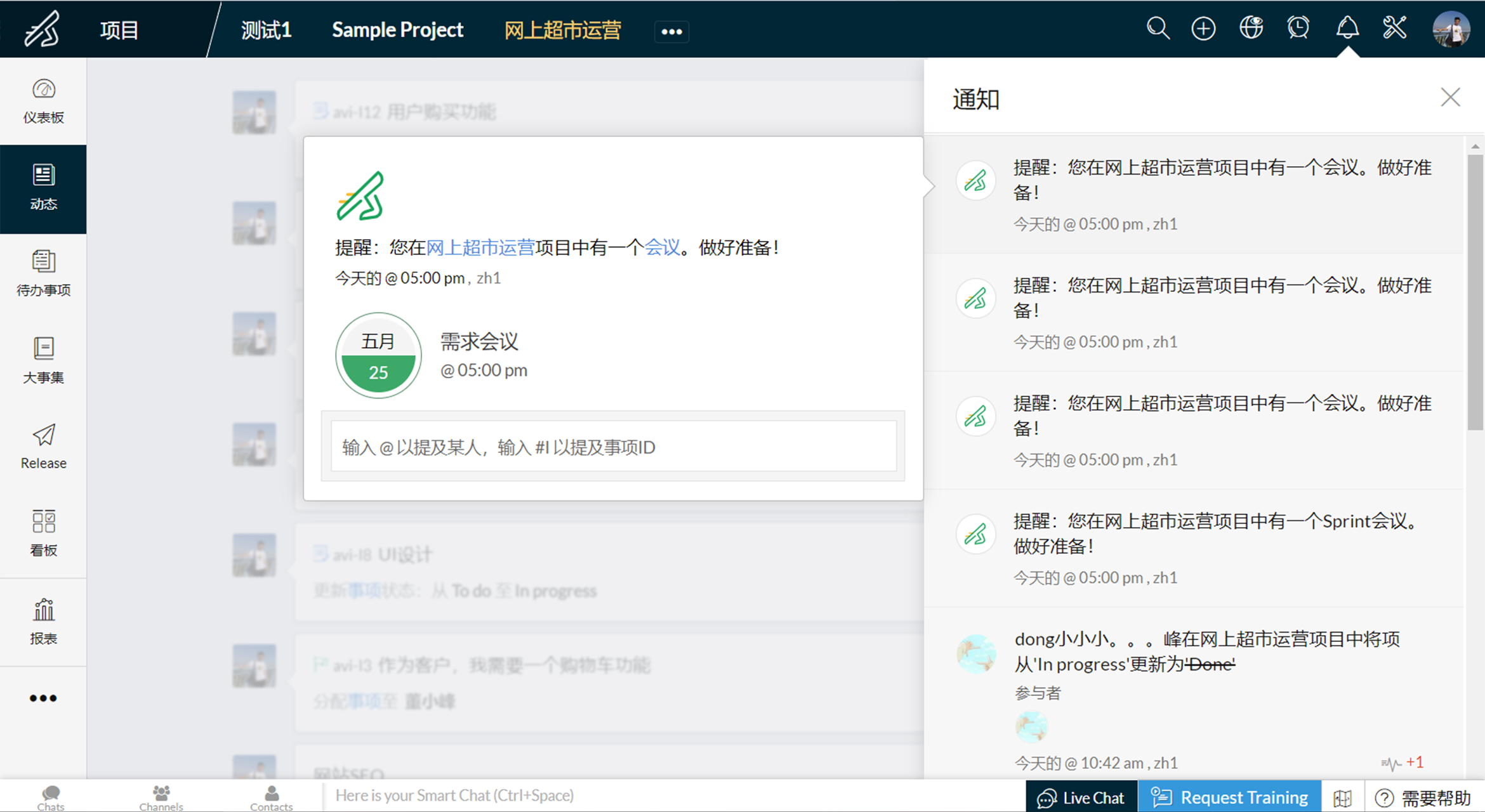Open the Release sidebar item

point(43,447)
